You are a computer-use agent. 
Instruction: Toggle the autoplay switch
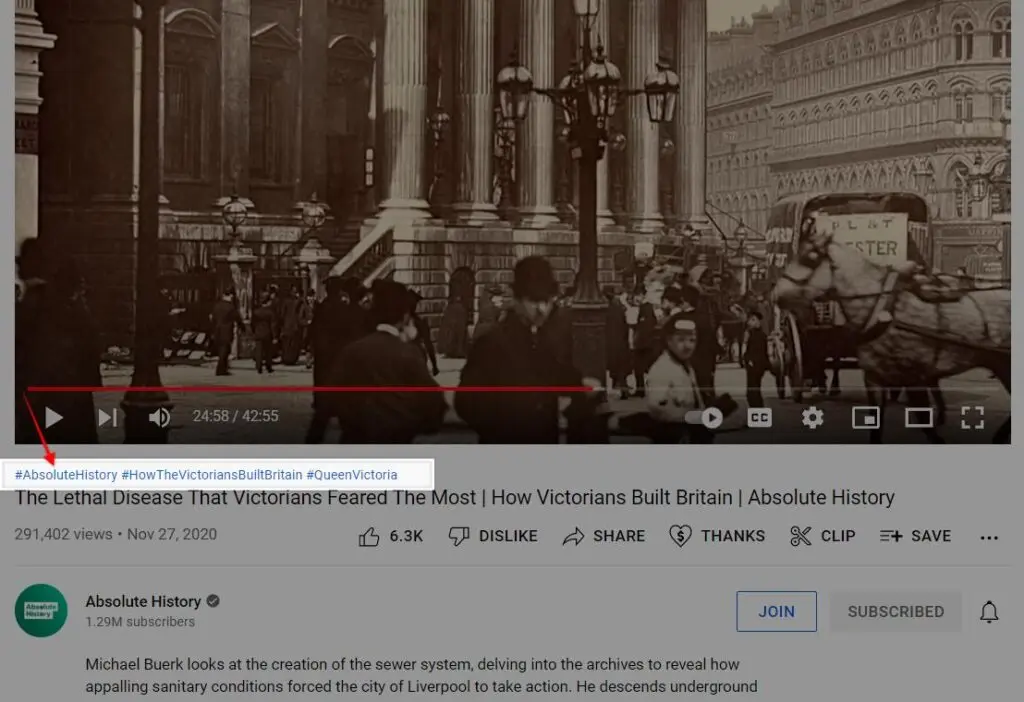(706, 417)
